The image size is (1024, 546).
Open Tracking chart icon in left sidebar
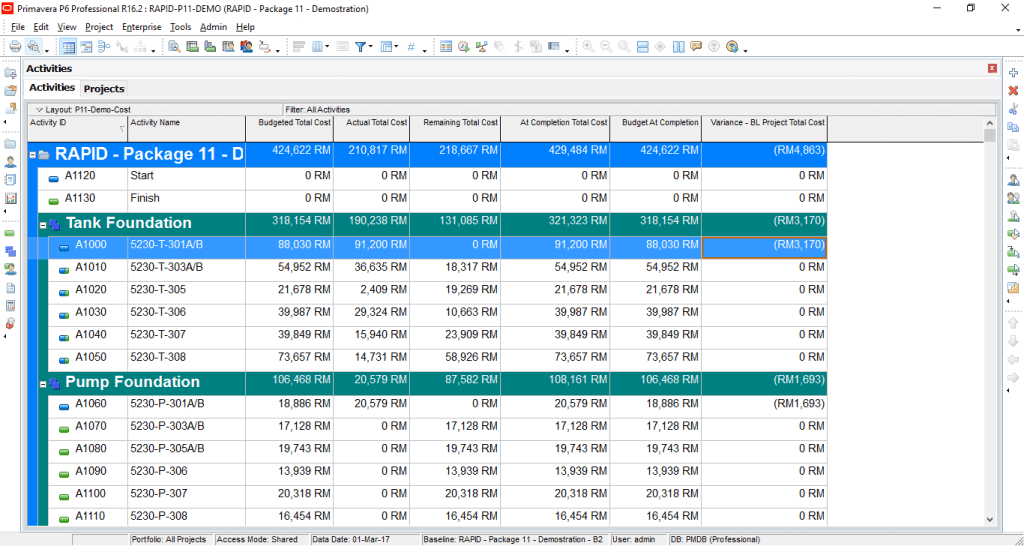(10, 199)
